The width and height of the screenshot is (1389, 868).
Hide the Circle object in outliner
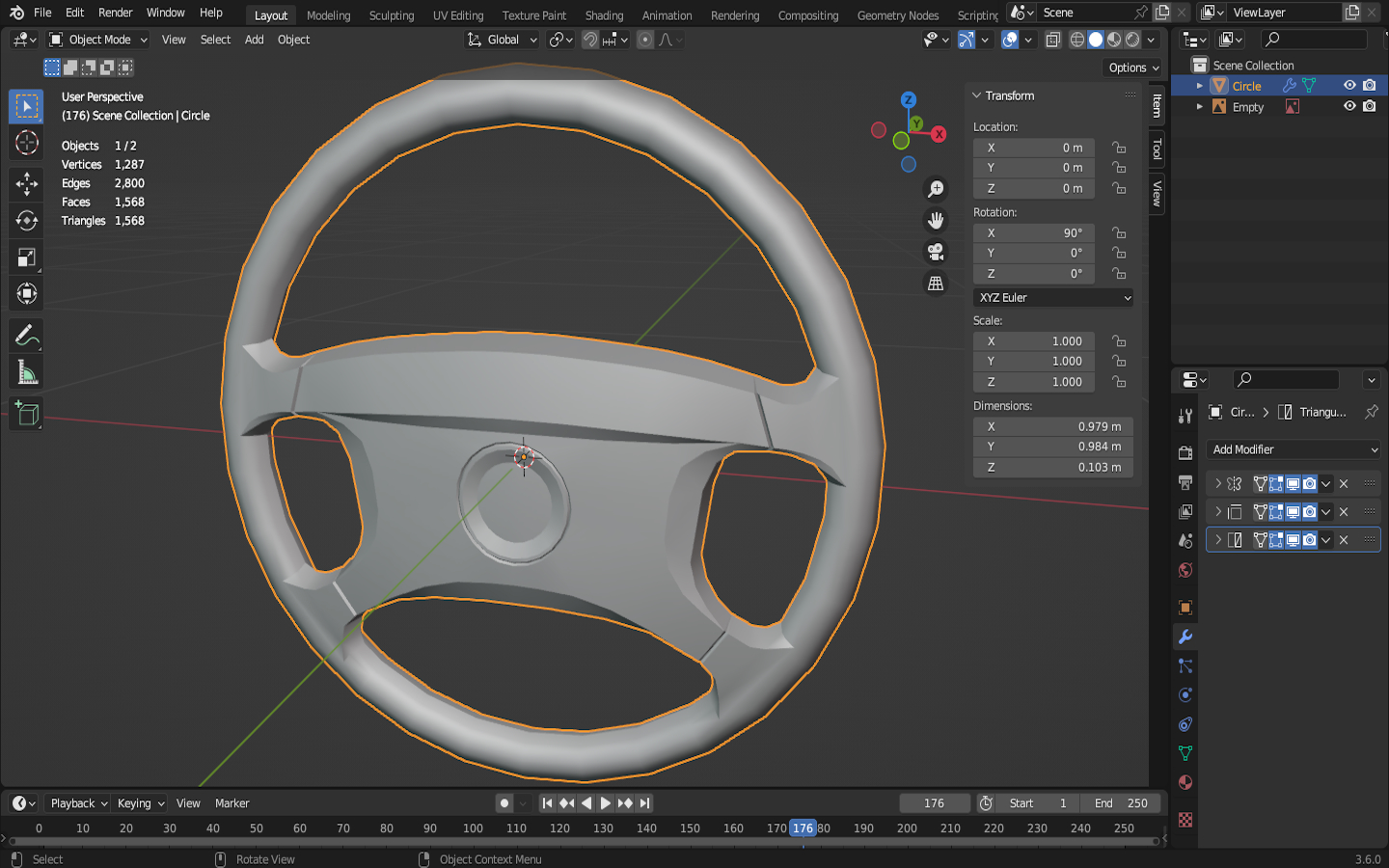point(1349,86)
